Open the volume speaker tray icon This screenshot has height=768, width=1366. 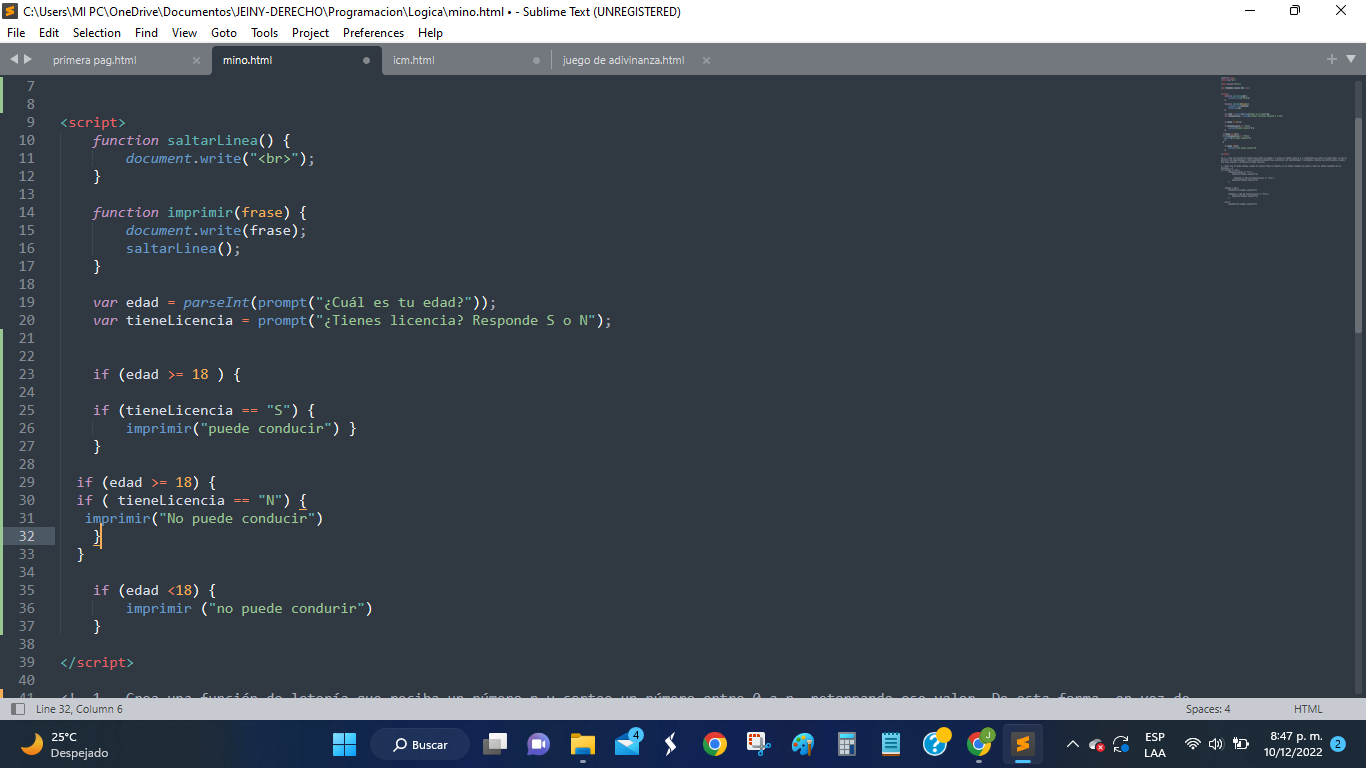pyautogui.click(x=1216, y=744)
